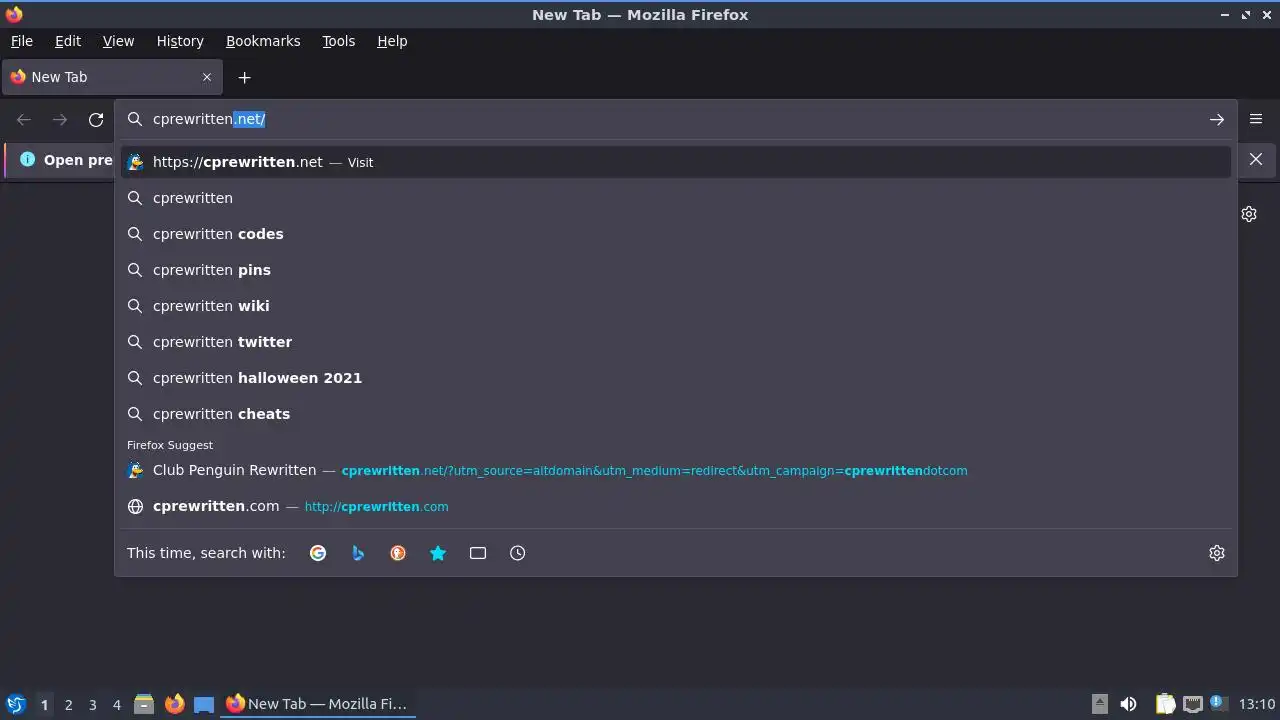Select 'cprewritten cheats' suggestion
The height and width of the screenshot is (720, 1280).
tap(676, 414)
